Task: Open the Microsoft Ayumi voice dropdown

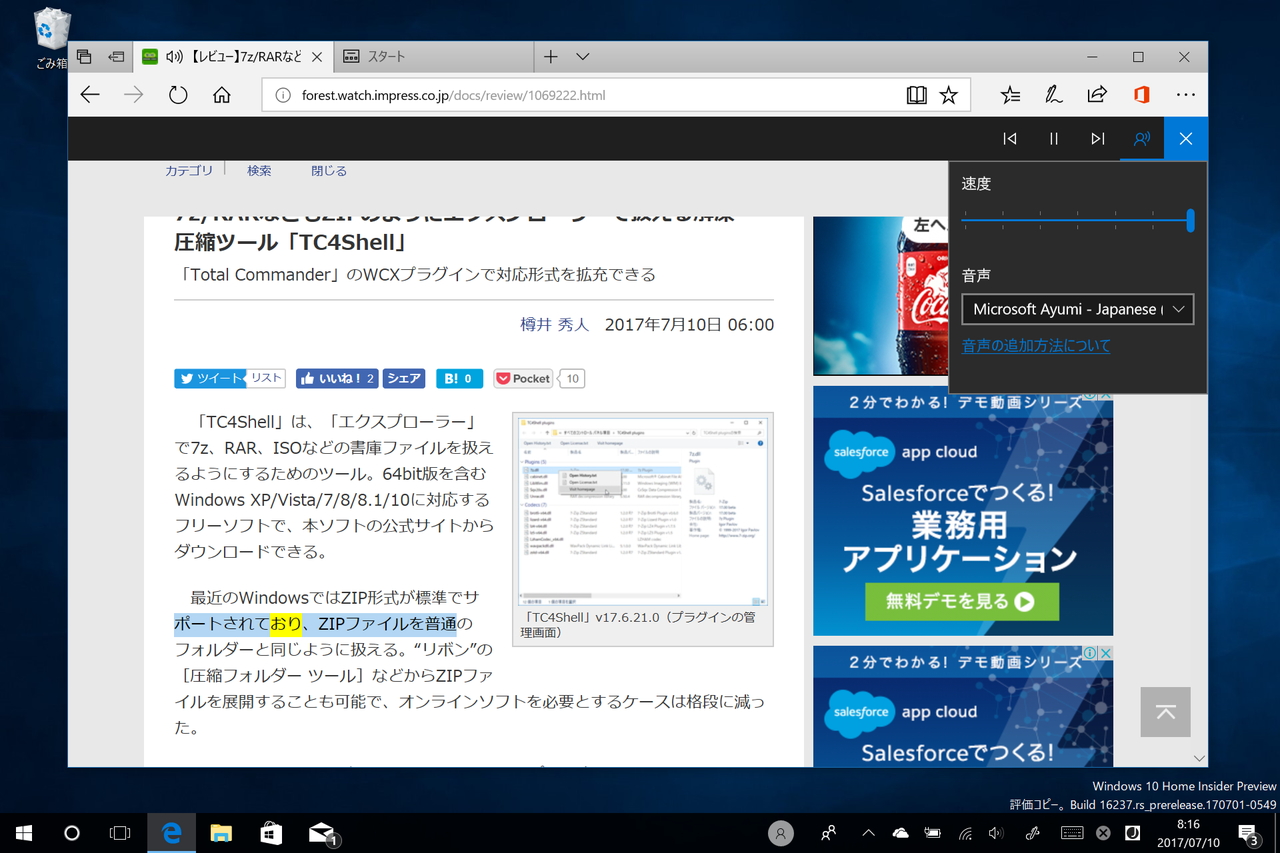Action: pyautogui.click(x=1077, y=309)
